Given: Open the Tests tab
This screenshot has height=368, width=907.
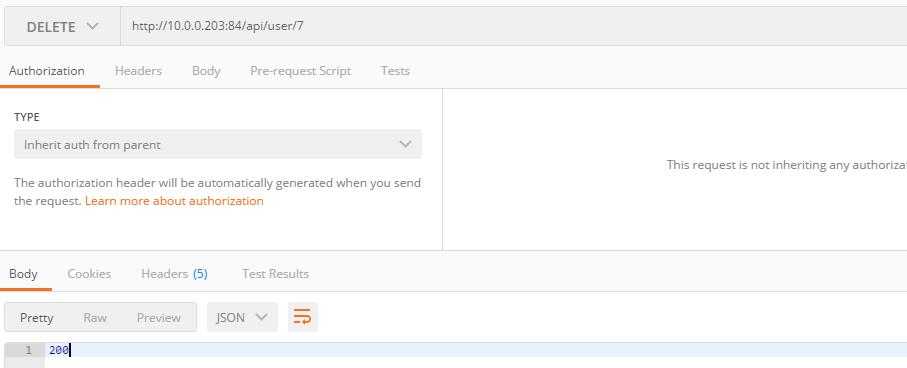Looking at the screenshot, I should click(395, 71).
